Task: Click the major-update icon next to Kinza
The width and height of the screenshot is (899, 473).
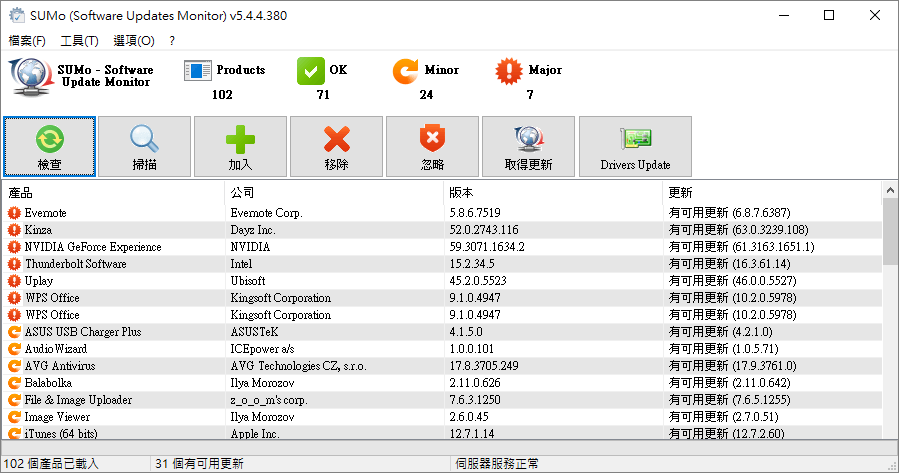Action: [x=14, y=230]
